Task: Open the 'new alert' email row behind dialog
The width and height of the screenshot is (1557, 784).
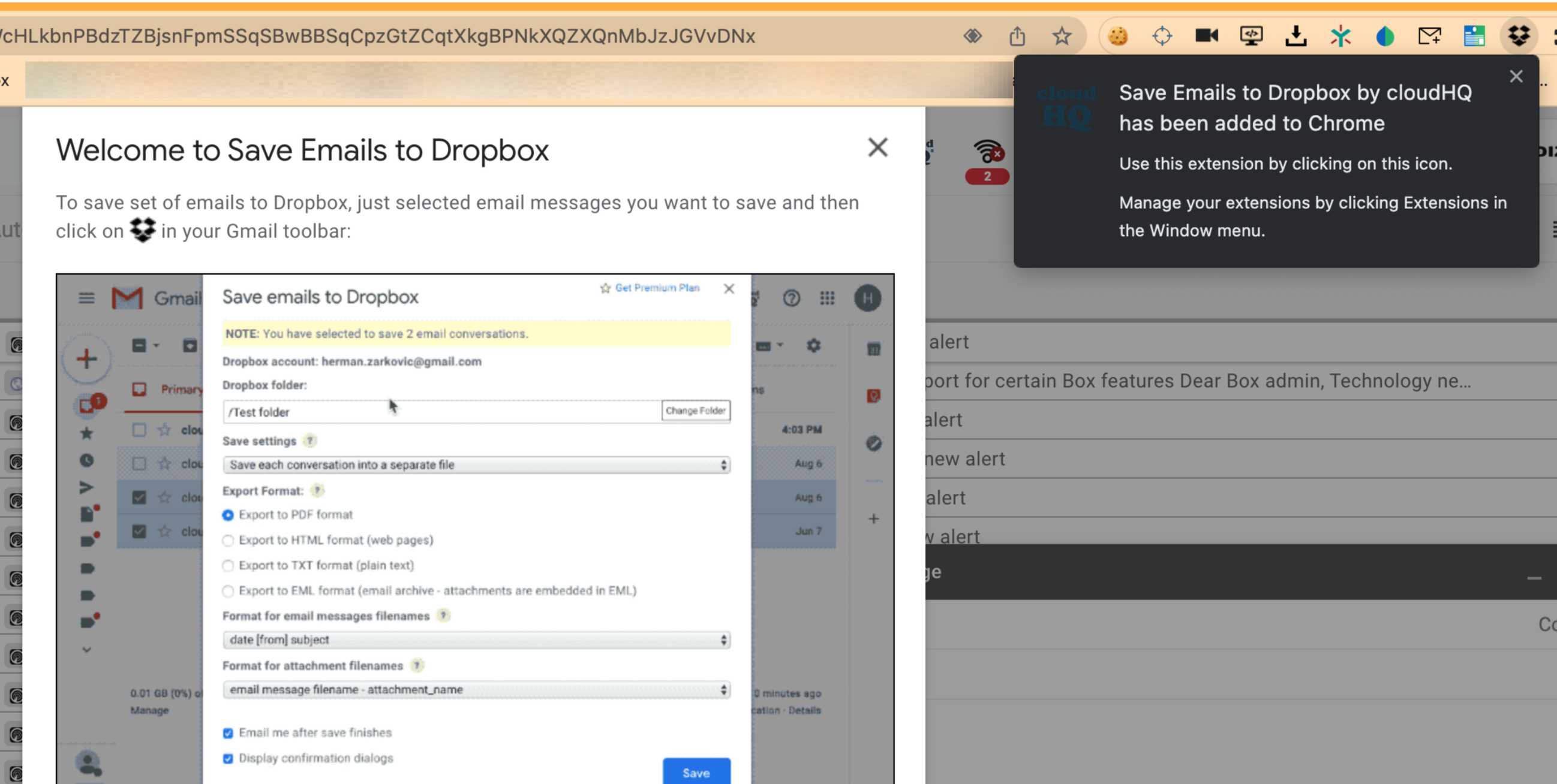Action: [1241, 459]
